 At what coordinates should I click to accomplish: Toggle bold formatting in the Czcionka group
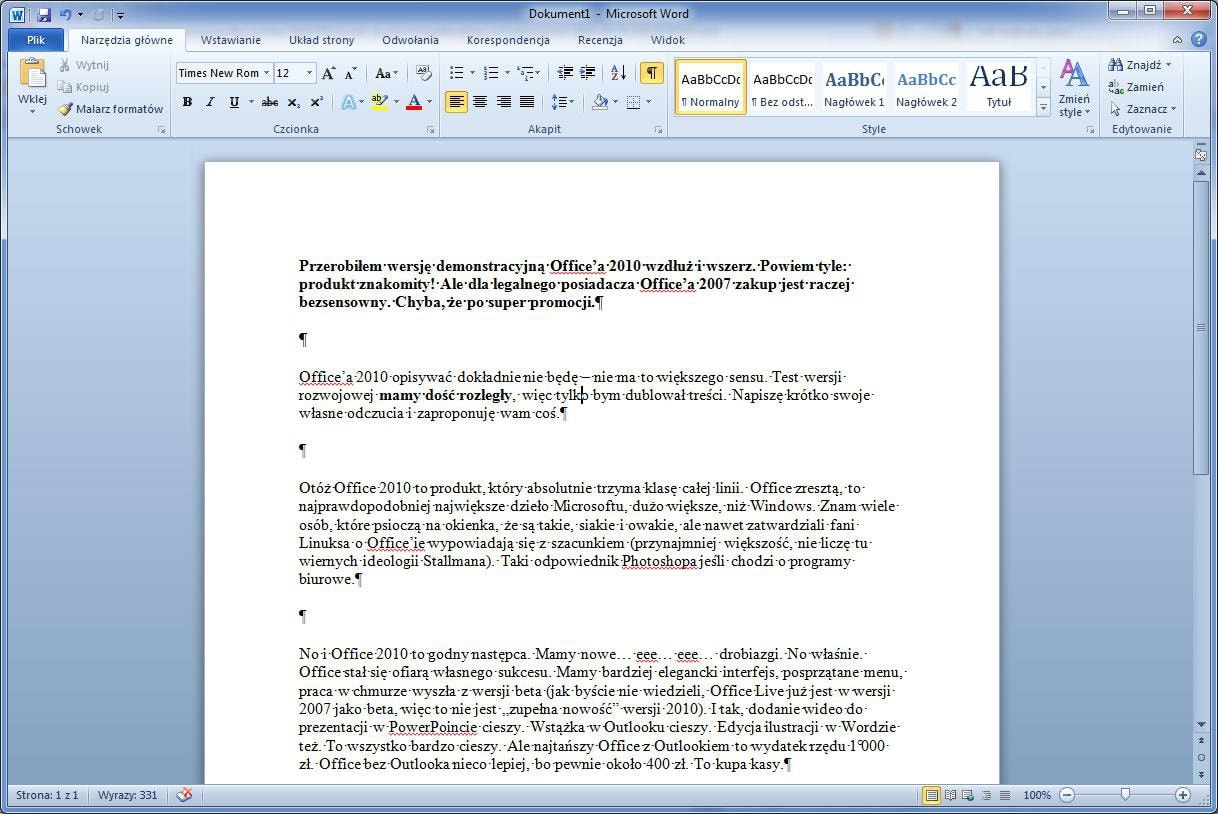187,101
